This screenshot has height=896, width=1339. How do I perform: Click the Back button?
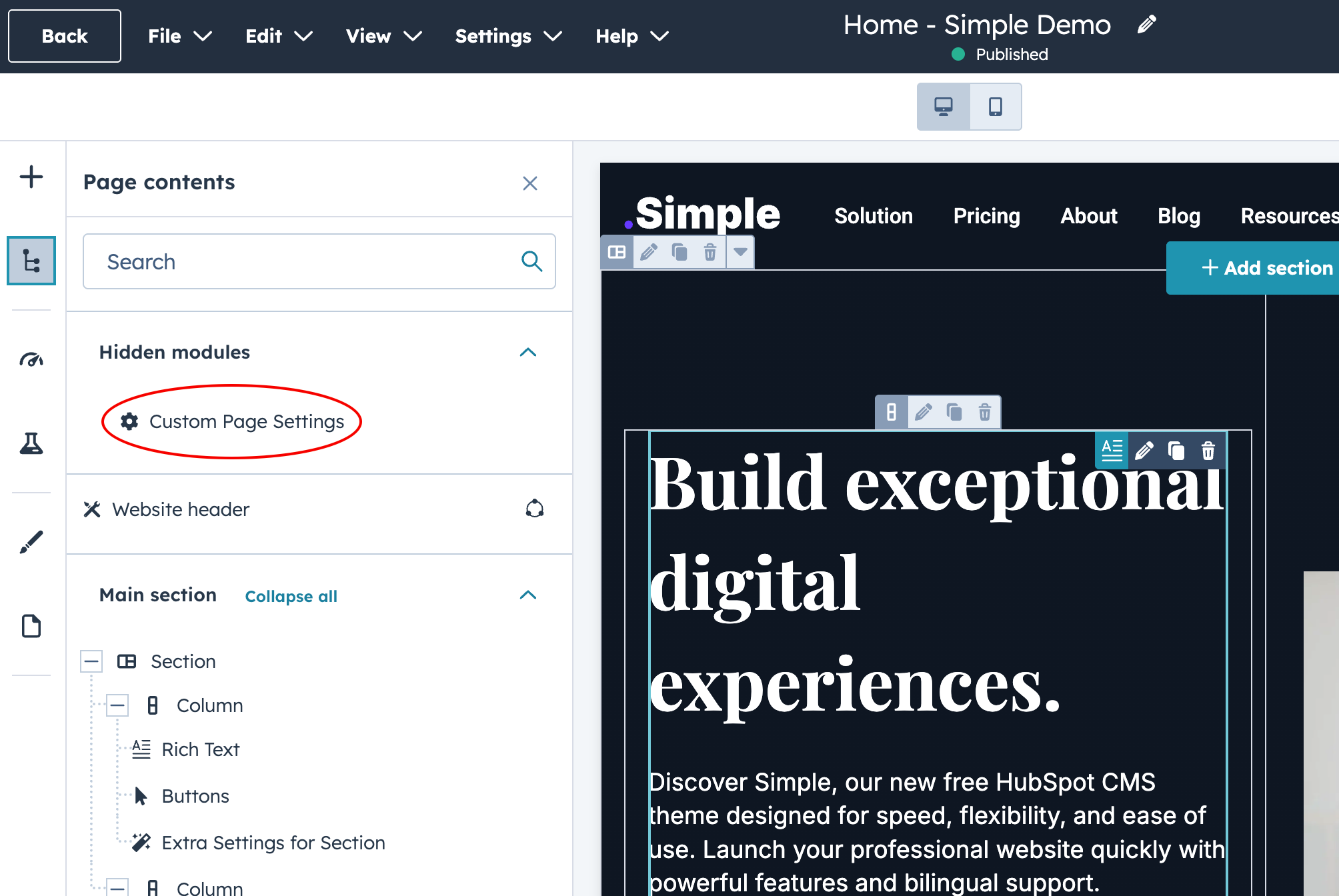pos(64,36)
